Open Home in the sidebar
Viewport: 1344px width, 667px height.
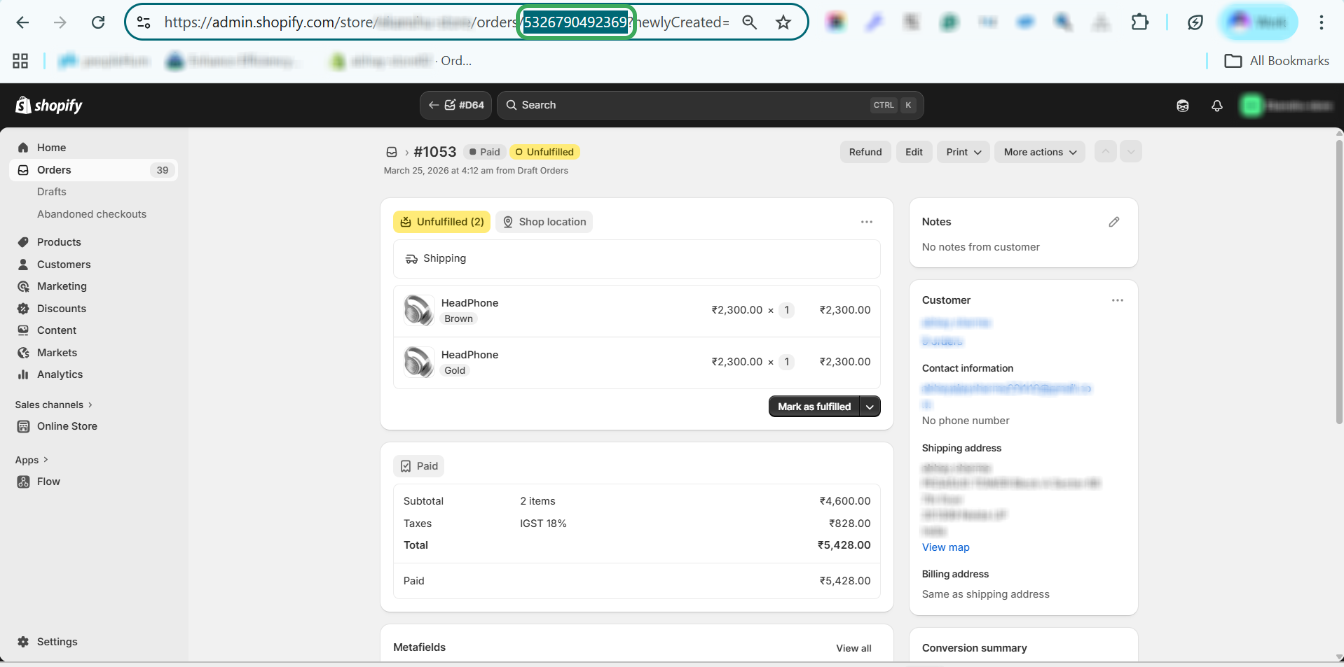[51, 147]
